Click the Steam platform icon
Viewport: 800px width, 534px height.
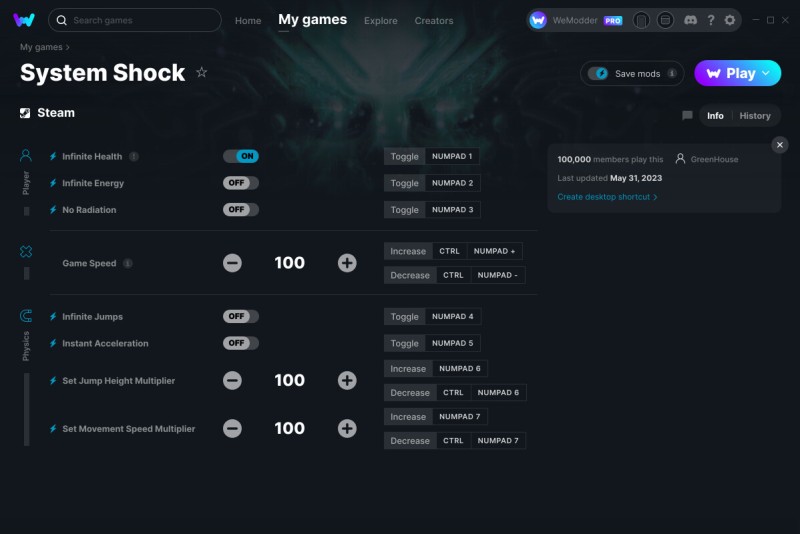[25, 113]
